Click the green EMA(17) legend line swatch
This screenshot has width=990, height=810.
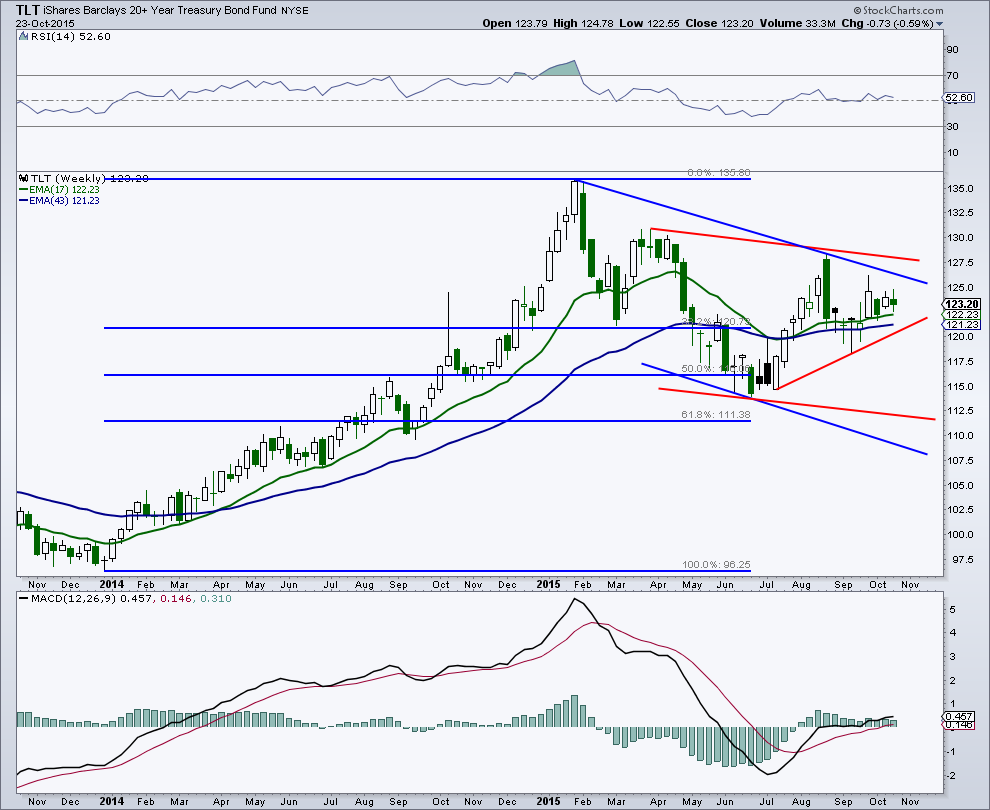click(x=24, y=189)
